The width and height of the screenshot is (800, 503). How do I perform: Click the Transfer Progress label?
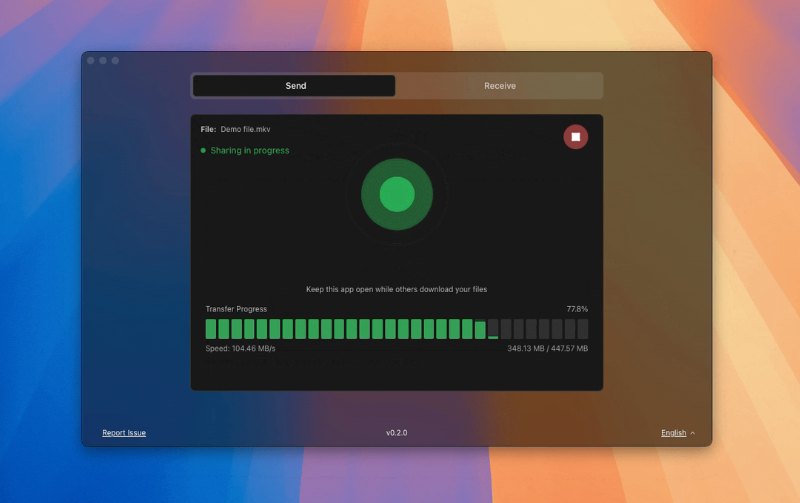click(x=236, y=309)
